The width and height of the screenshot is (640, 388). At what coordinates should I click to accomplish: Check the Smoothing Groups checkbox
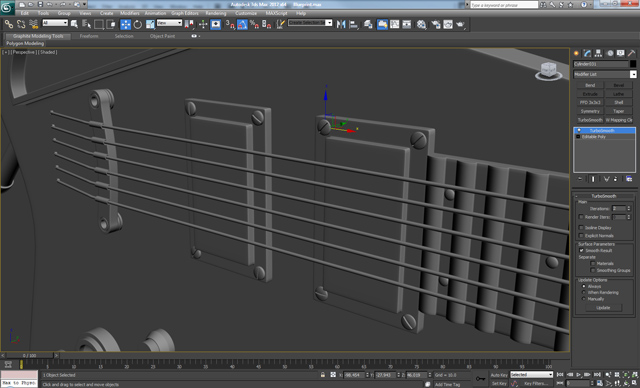593,270
